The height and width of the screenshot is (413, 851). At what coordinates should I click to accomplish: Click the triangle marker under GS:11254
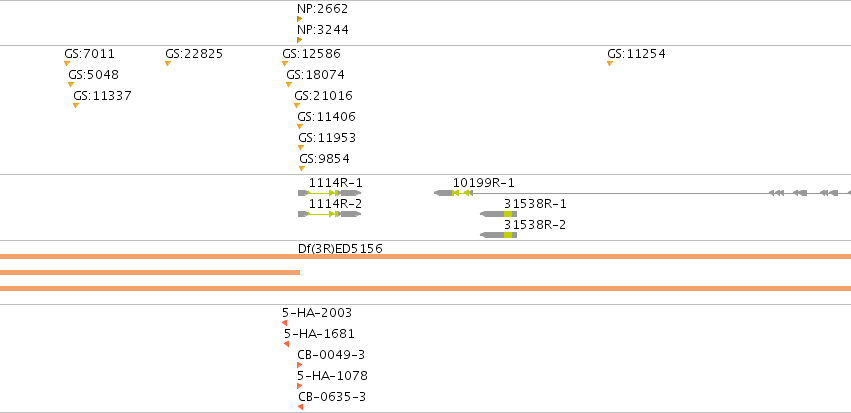(x=609, y=63)
